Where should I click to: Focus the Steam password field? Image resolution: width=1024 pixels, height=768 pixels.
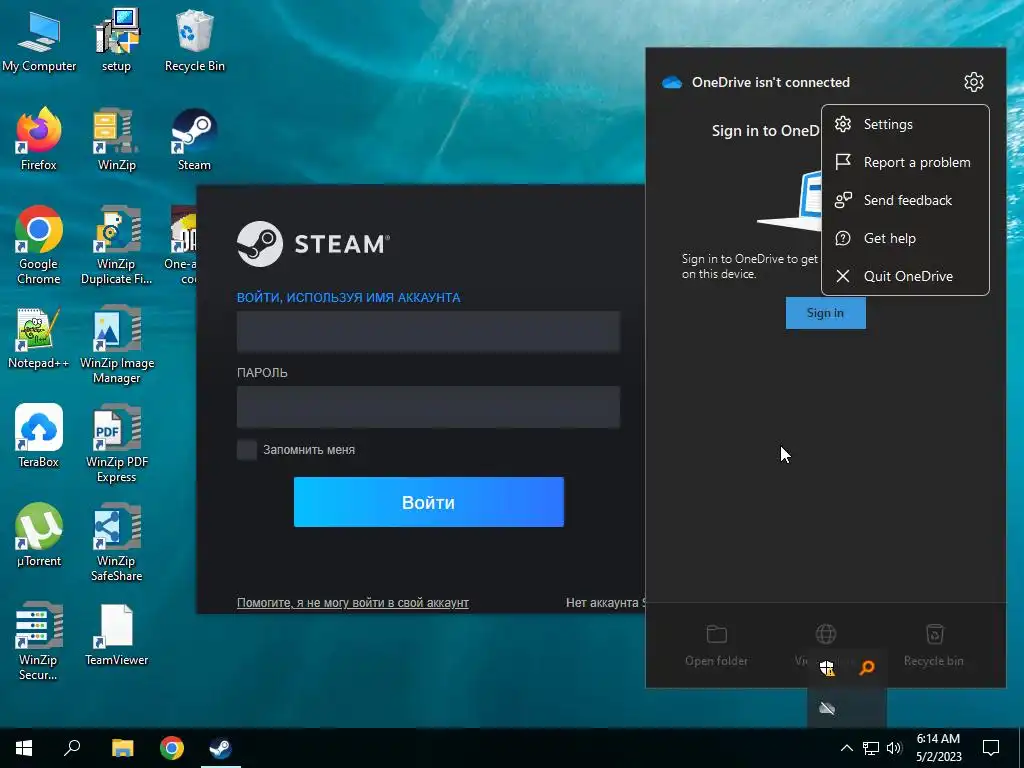coord(428,407)
